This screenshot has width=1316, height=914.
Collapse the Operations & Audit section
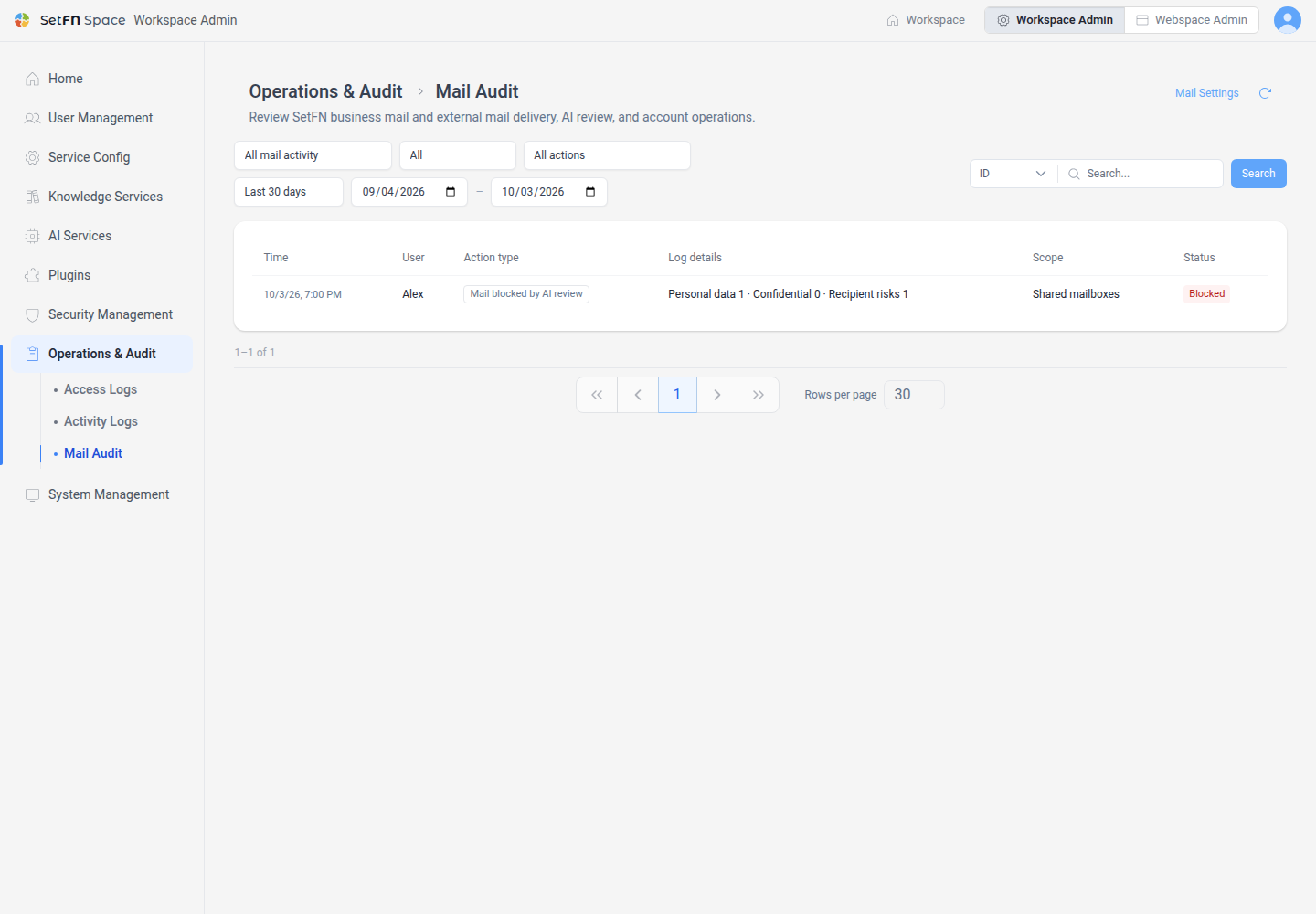(101, 354)
